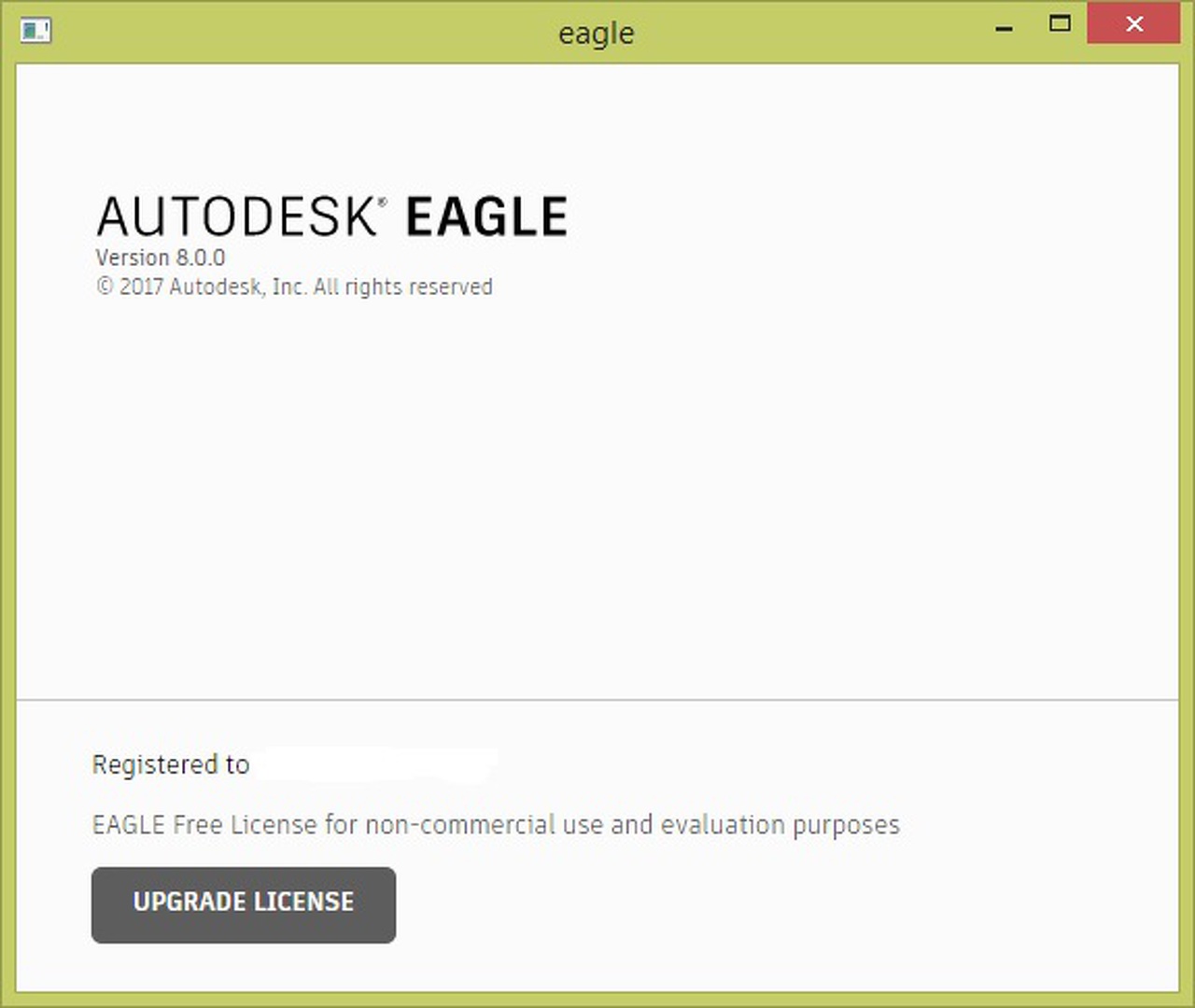Screen dimensions: 1195x1008
Task: Click the '© 2017 Autodesk, Inc.' copyright line
Action: [x=294, y=287]
